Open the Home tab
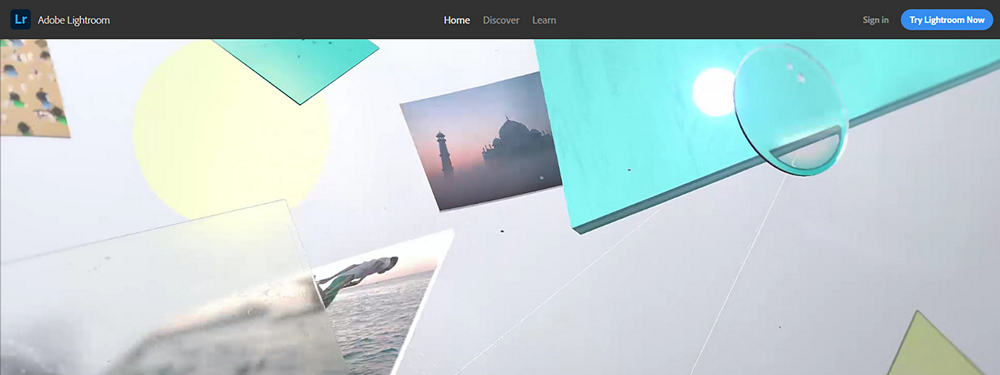This screenshot has height=375, width=1000. [457, 20]
